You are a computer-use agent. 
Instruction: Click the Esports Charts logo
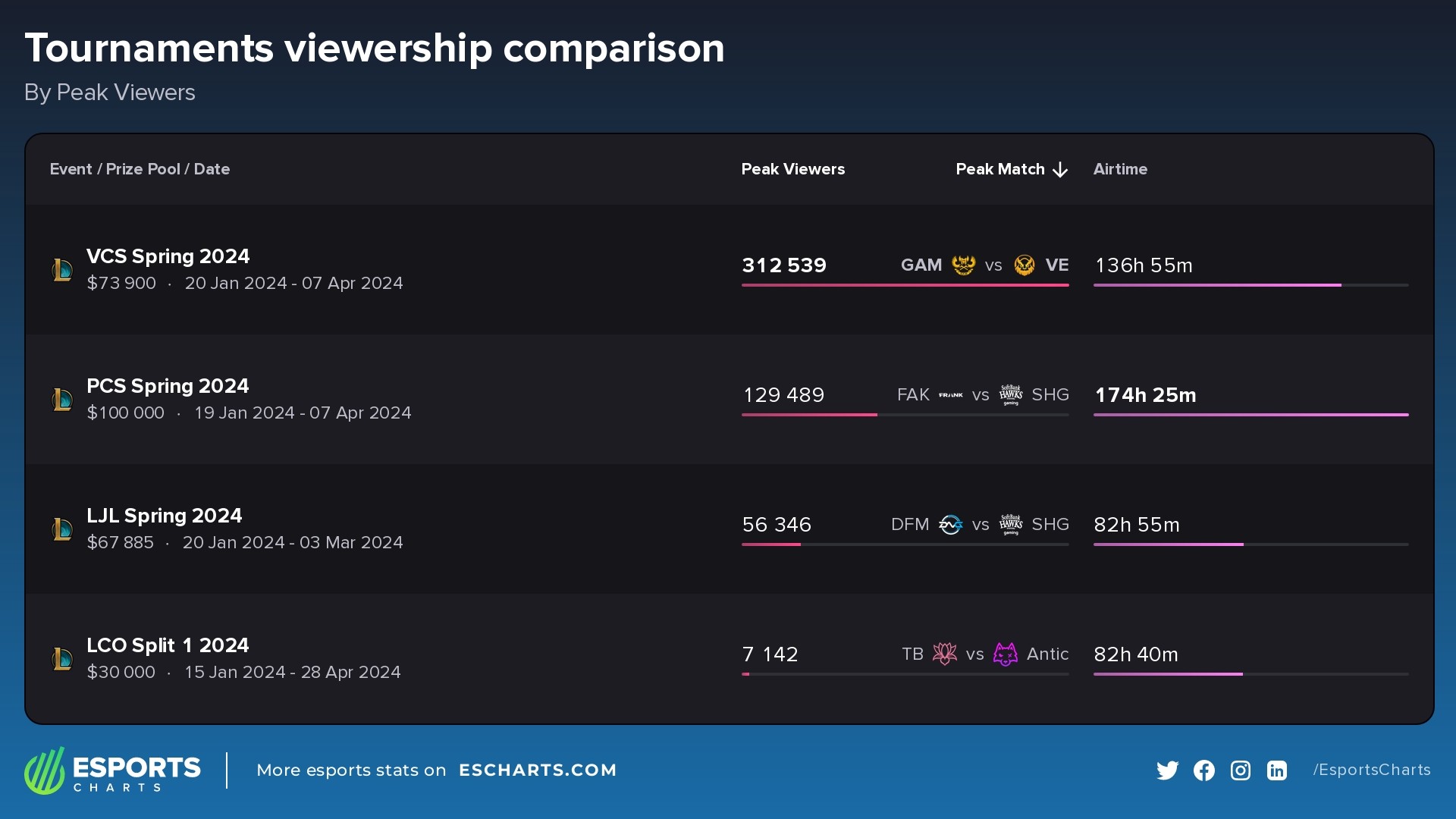(x=112, y=770)
